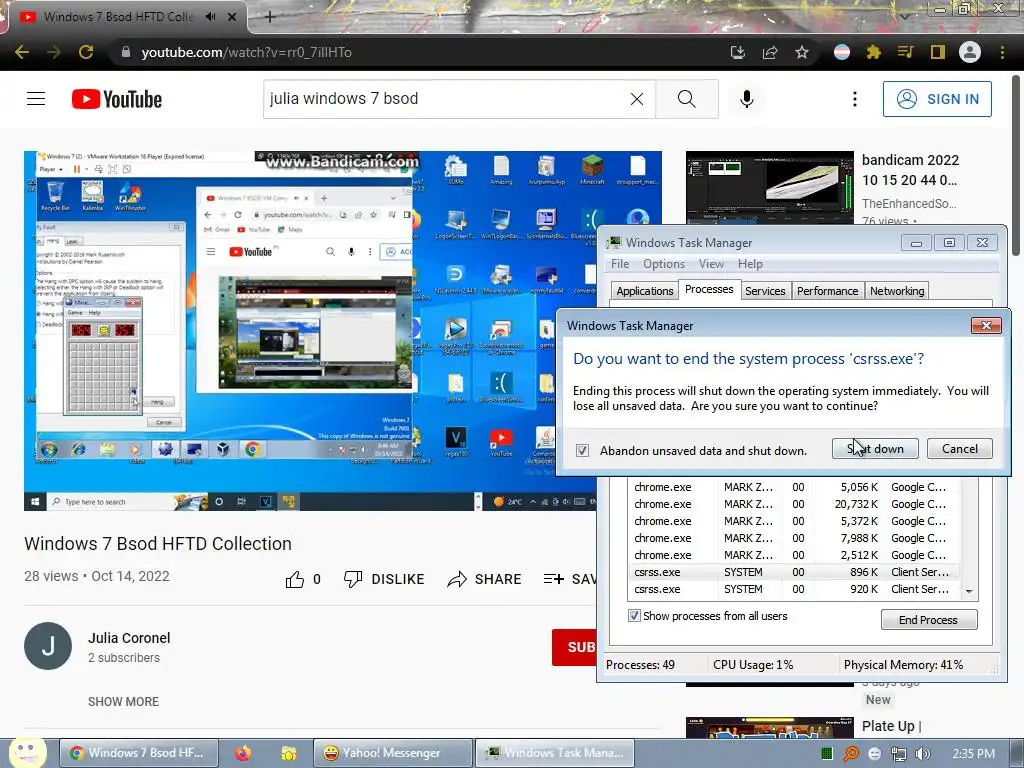
Task: Open the volume speaker tray icon
Action: 923,754
